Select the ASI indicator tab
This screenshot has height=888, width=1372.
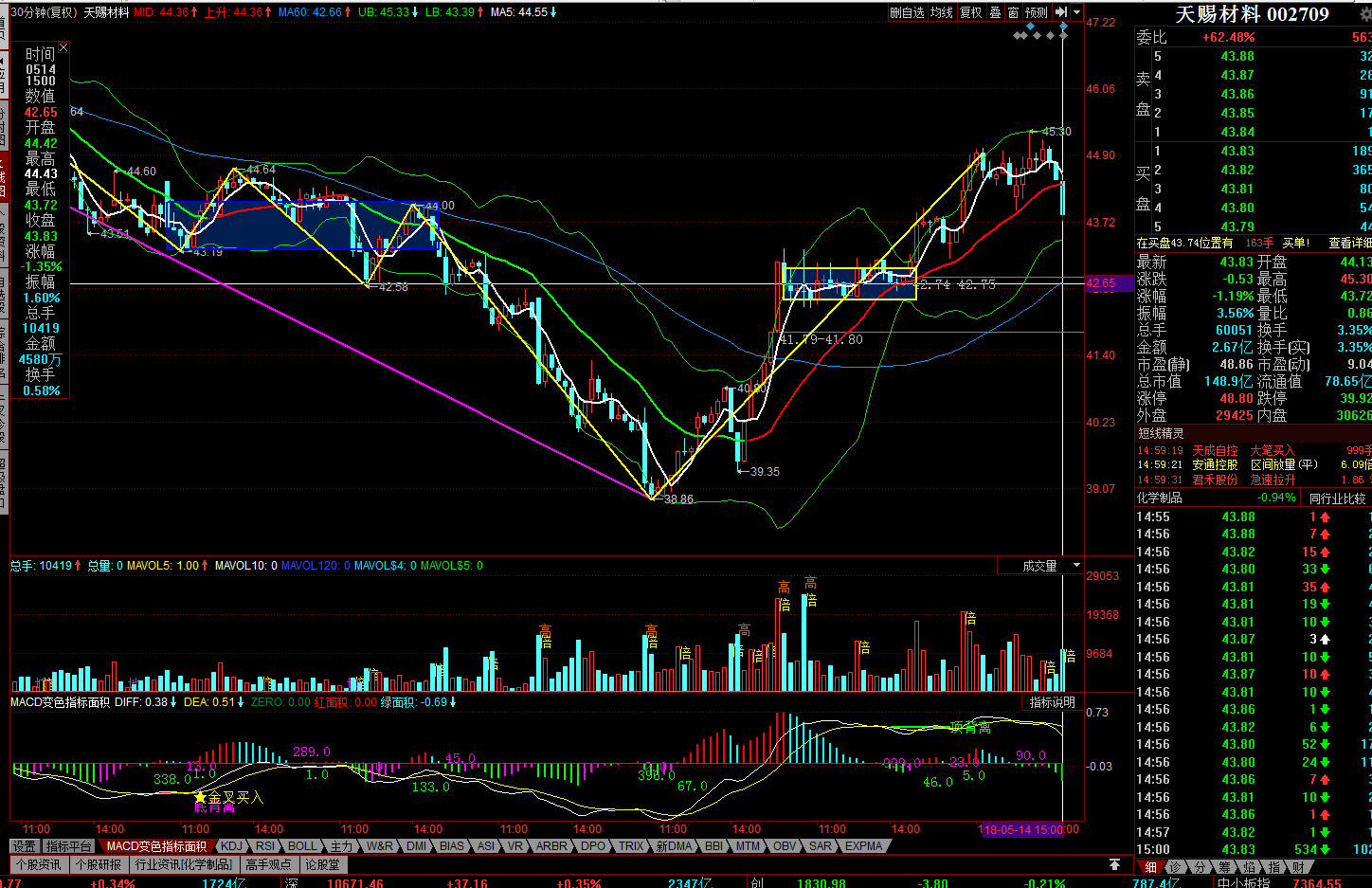point(486,846)
